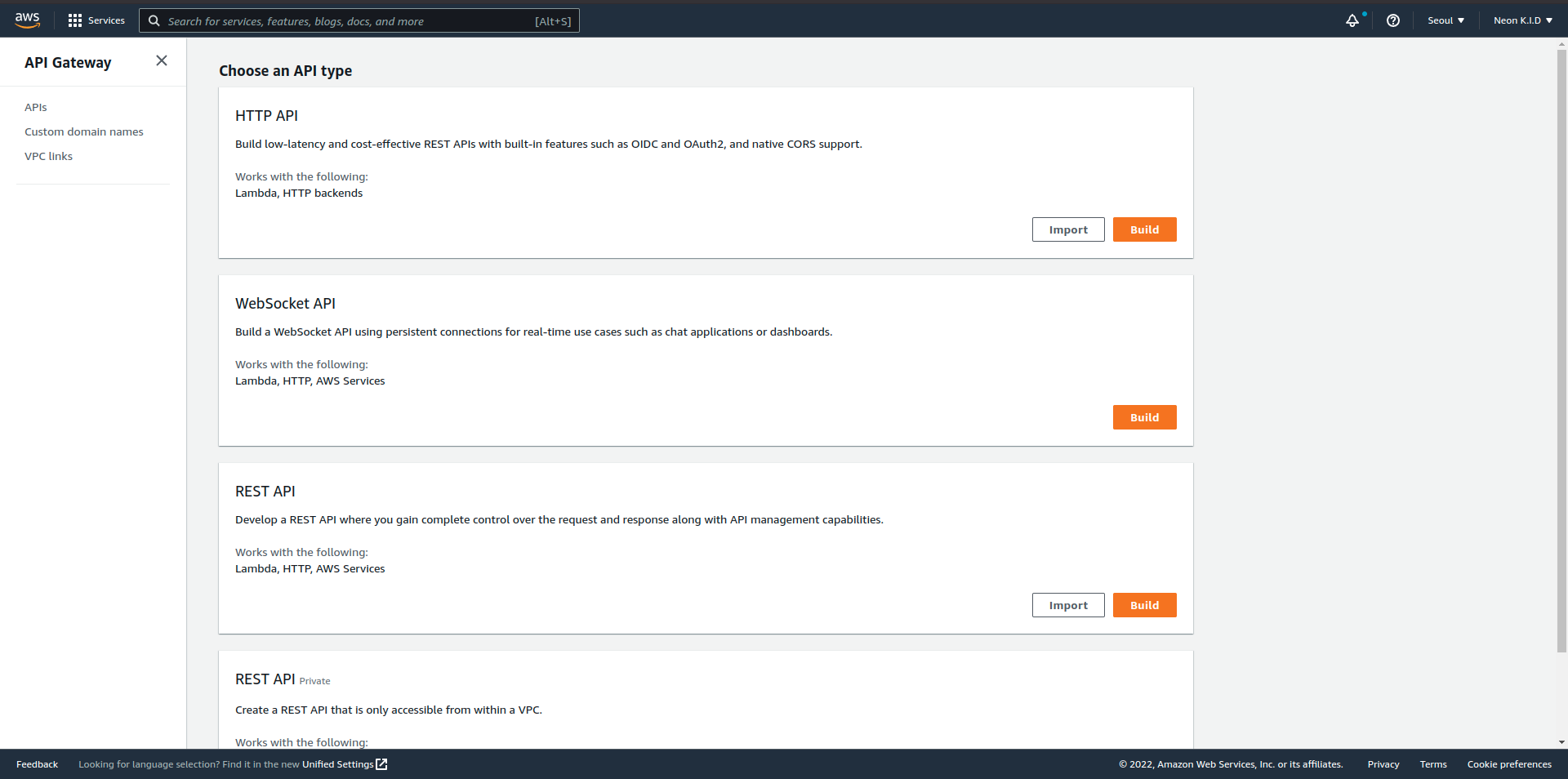
Task: Import an HTTP API
Action: click(1068, 229)
